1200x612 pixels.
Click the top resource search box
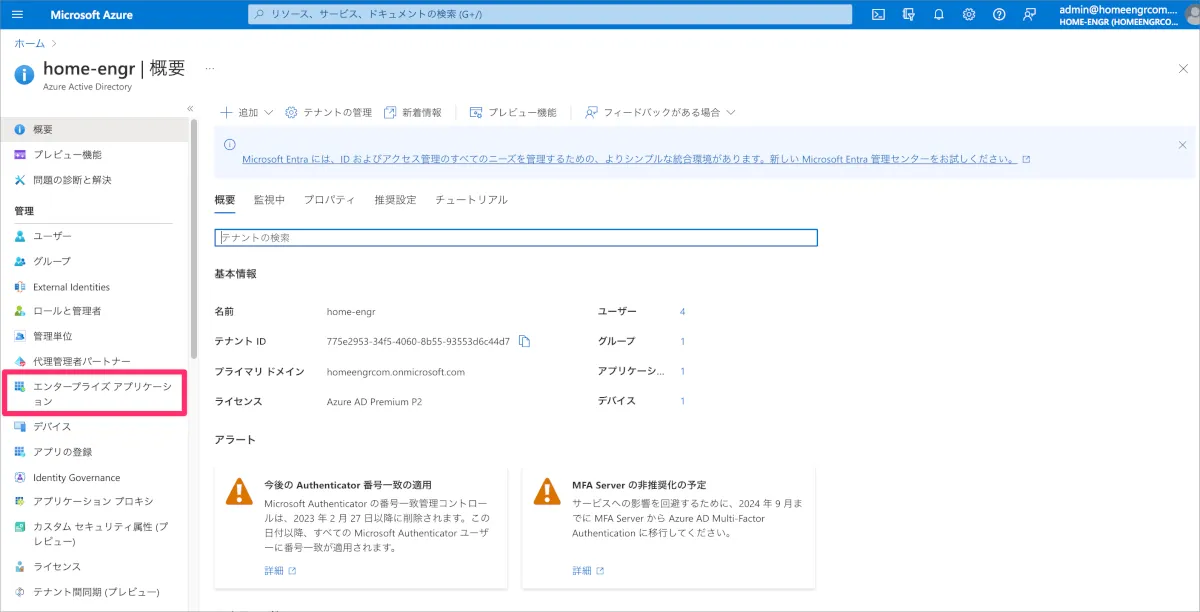pos(550,15)
